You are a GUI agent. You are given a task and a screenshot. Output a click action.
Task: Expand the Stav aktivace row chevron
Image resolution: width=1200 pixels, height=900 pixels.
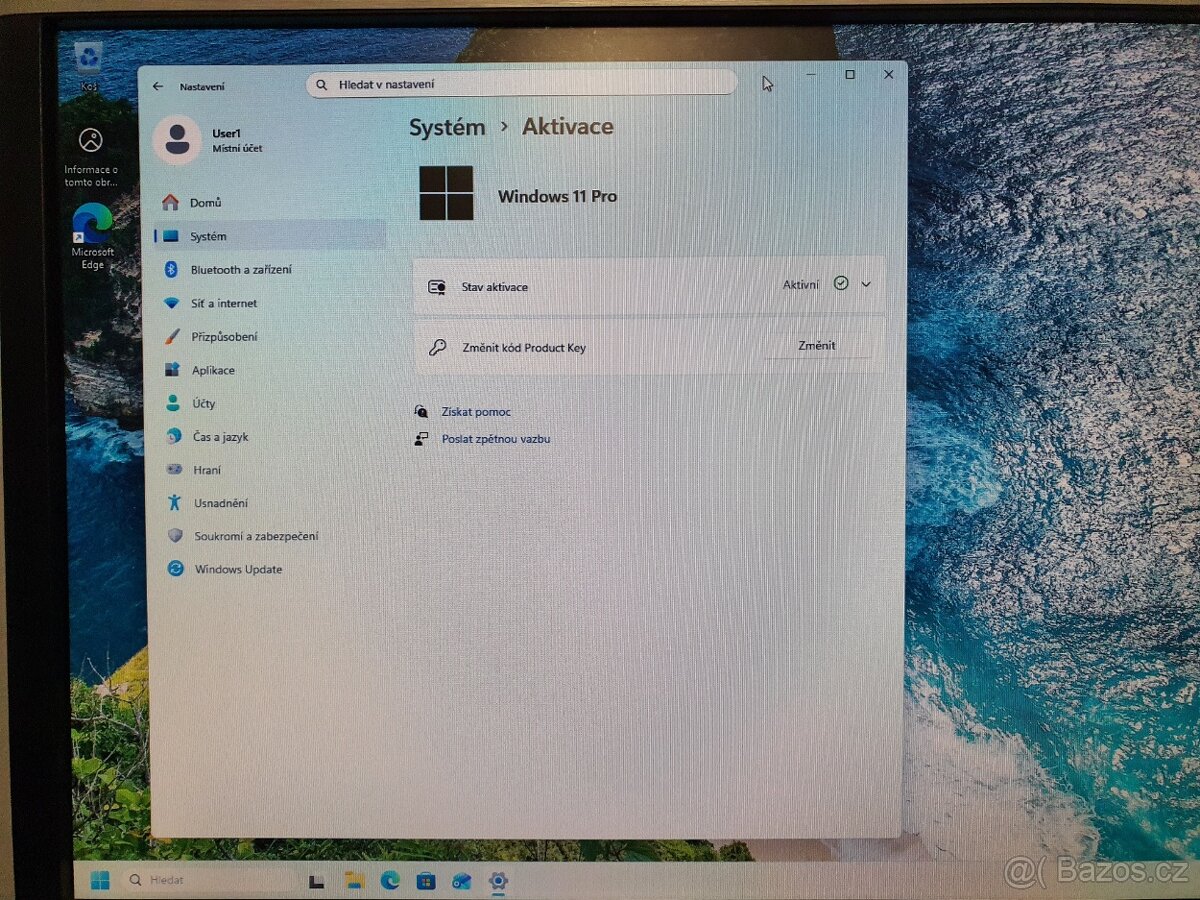click(866, 284)
